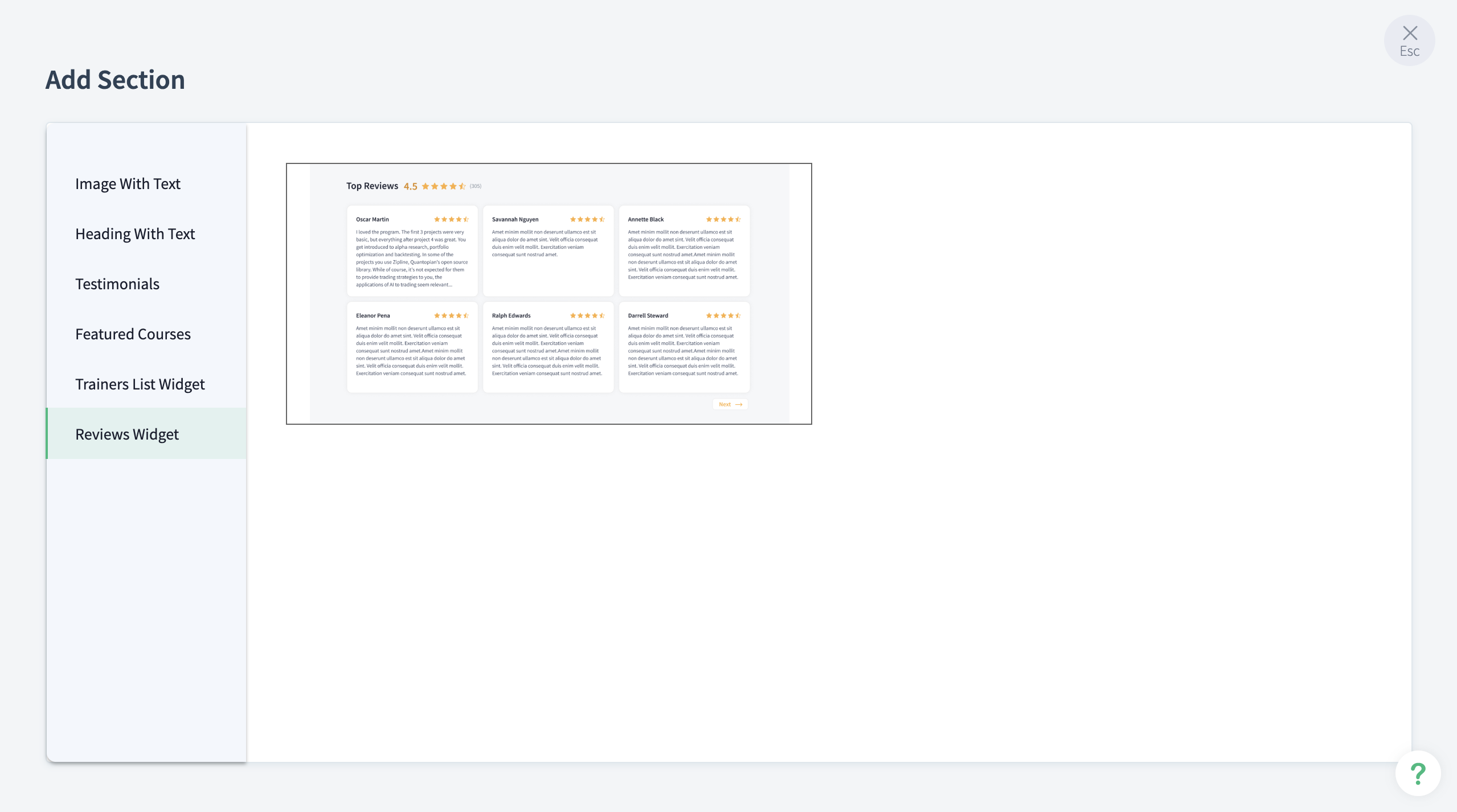Image resolution: width=1457 pixels, height=812 pixels.
Task: Click the Add Section title
Action: (x=115, y=80)
